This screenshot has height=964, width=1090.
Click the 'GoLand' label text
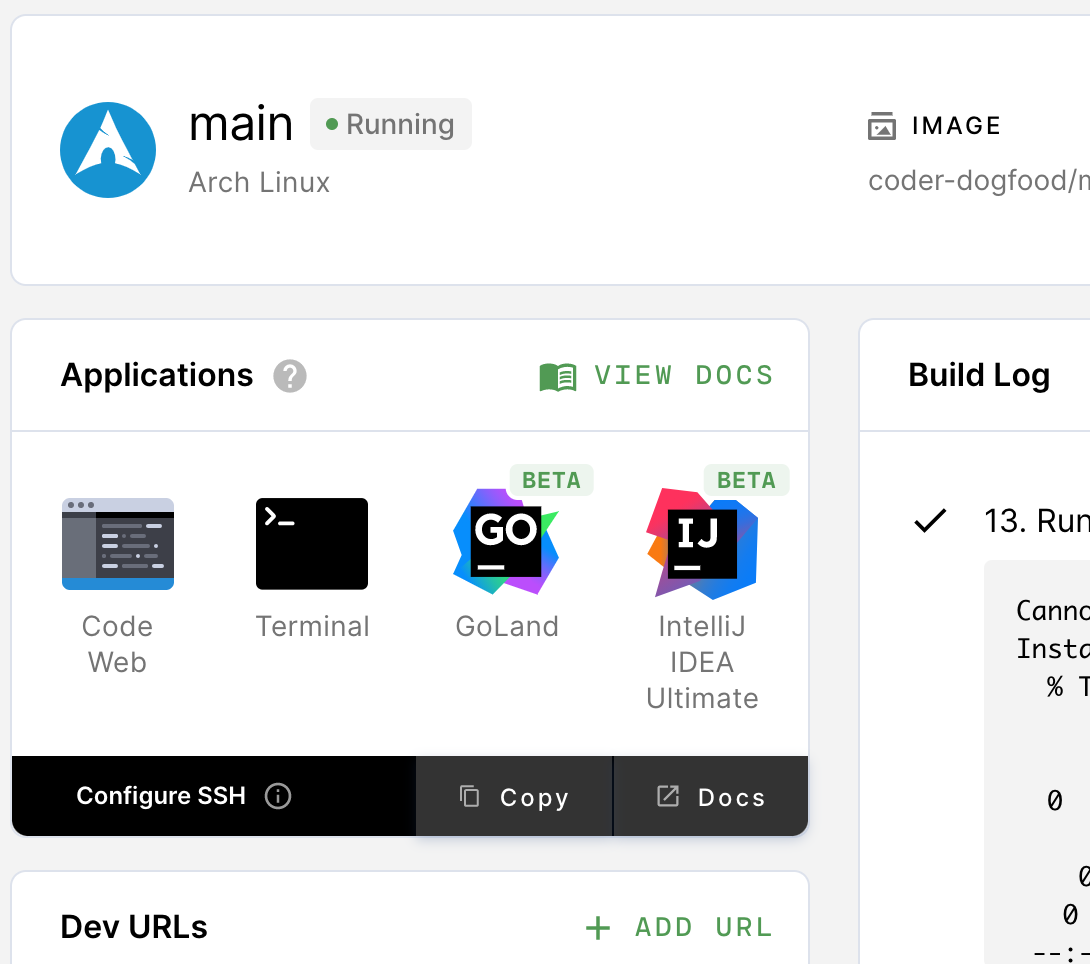click(507, 626)
